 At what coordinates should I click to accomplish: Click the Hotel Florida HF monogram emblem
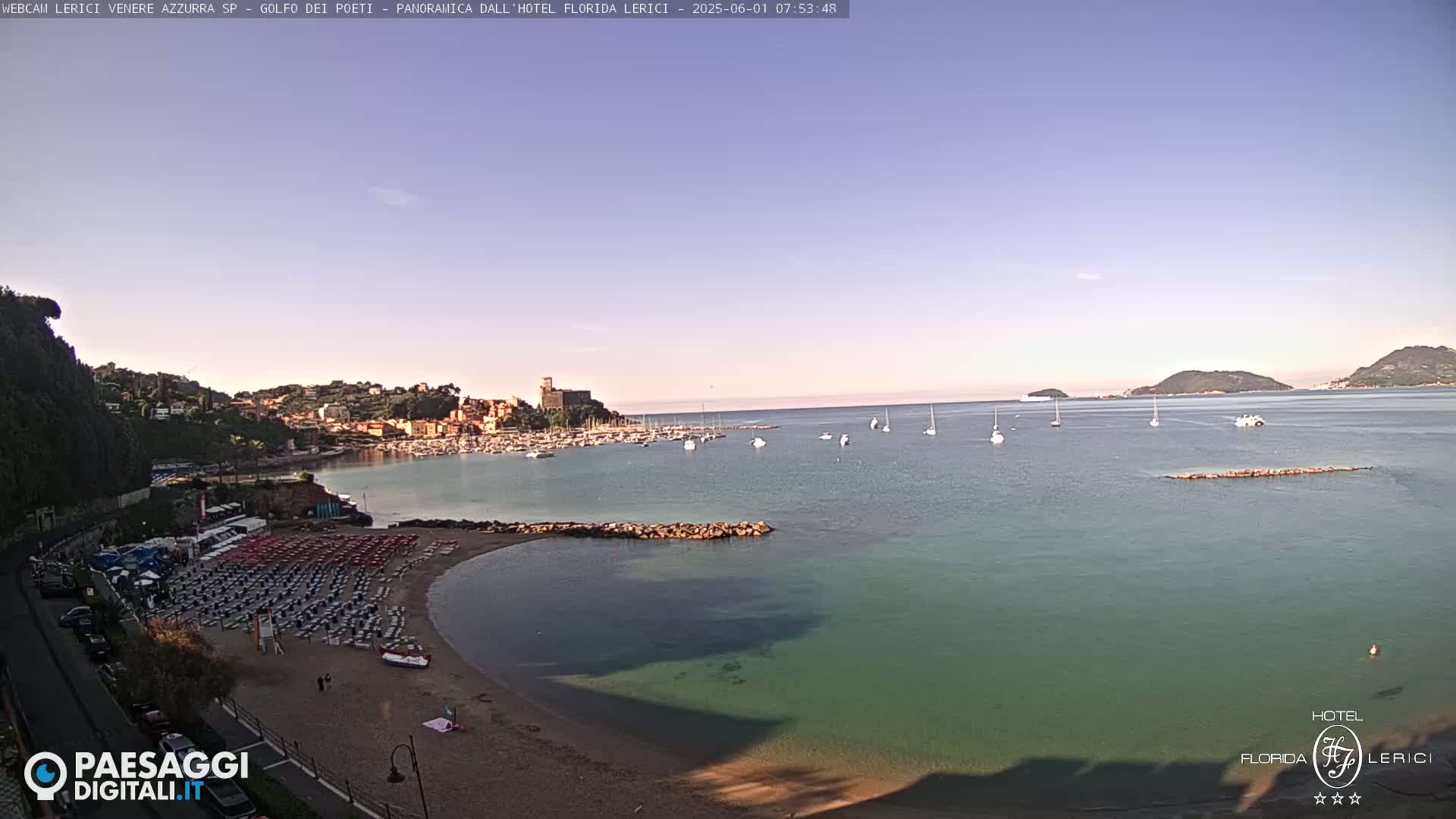pyautogui.click(x=1337, y=756)
